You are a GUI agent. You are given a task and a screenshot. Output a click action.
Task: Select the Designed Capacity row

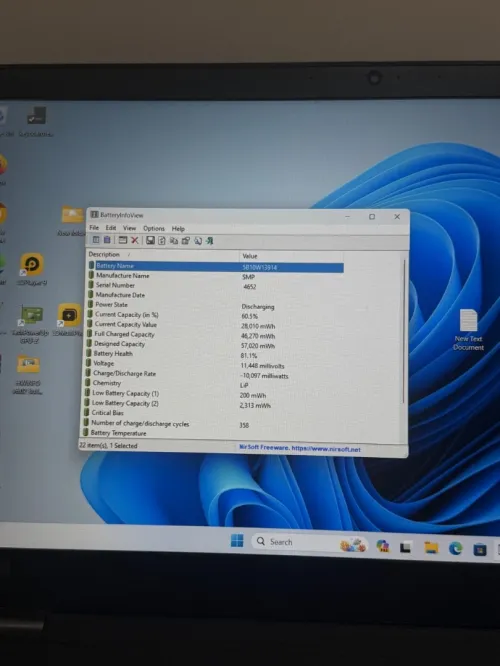pos(215,344)
